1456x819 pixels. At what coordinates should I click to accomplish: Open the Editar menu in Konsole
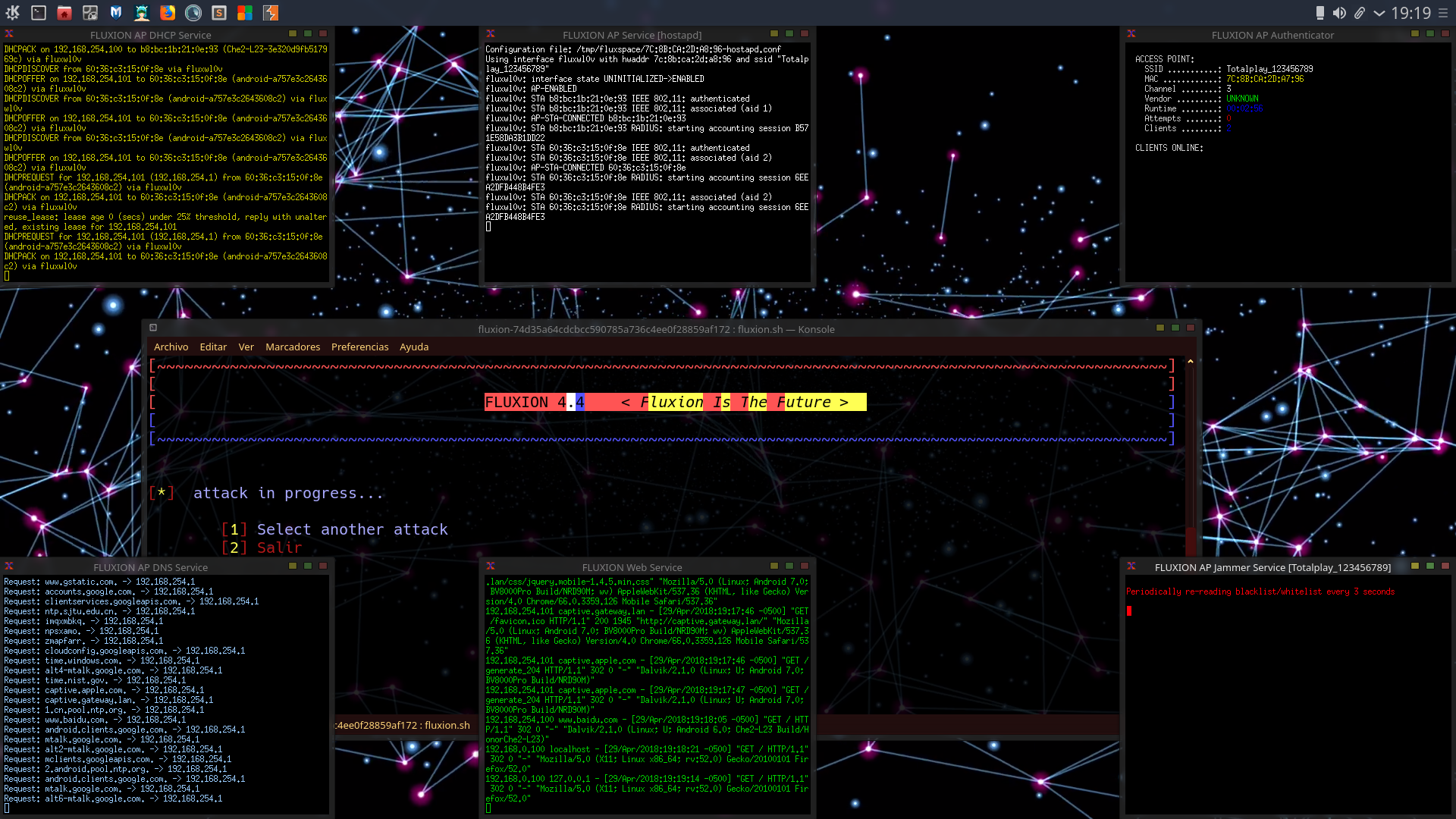click(x=213, y=347)
